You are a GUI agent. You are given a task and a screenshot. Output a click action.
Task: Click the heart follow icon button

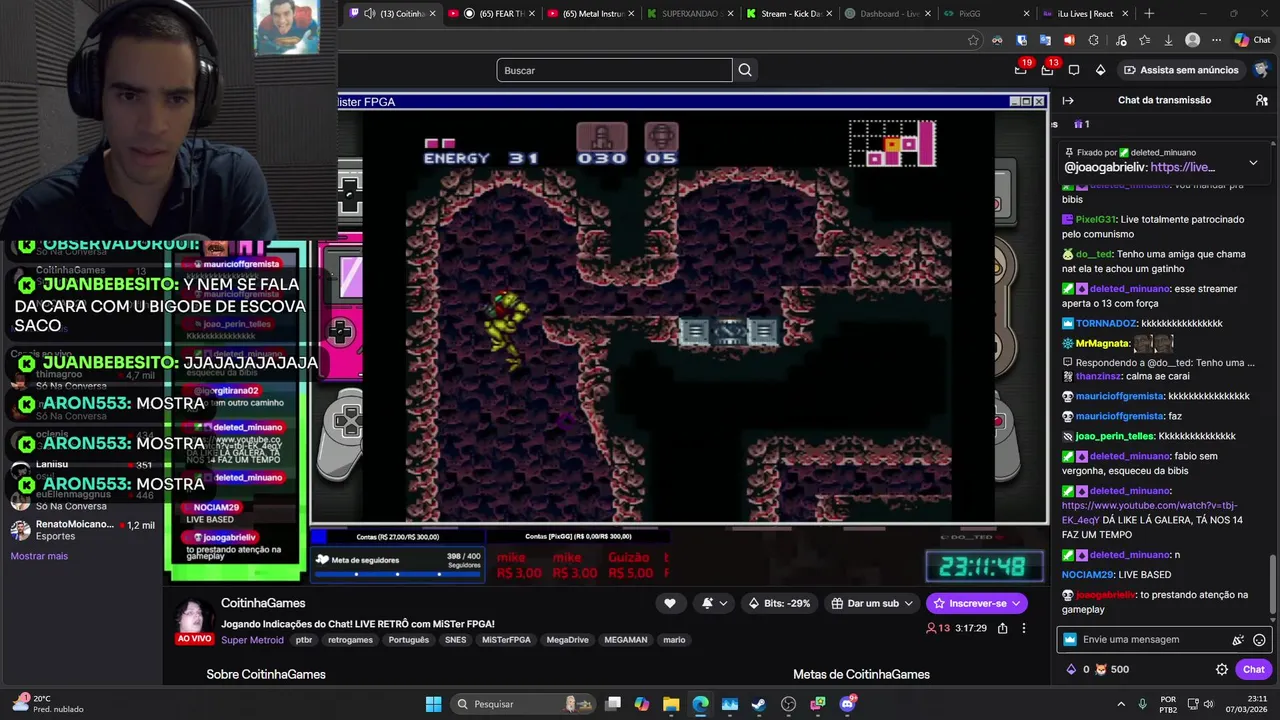pyautogui.click(x=670, y=603)
